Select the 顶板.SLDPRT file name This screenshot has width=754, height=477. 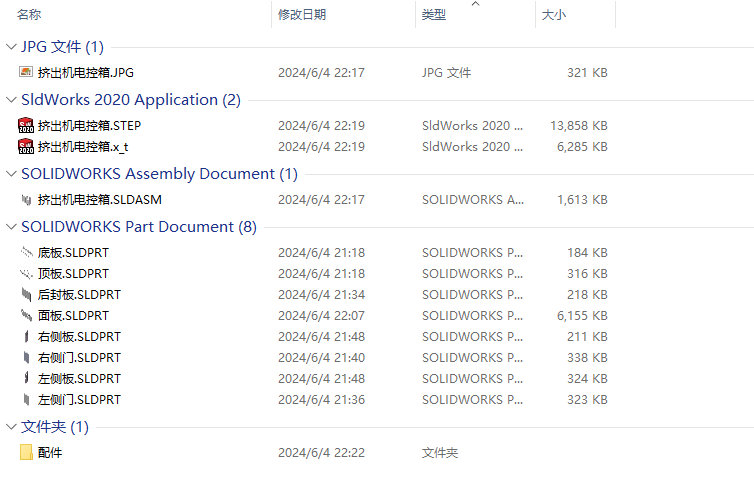pos(74,274)
